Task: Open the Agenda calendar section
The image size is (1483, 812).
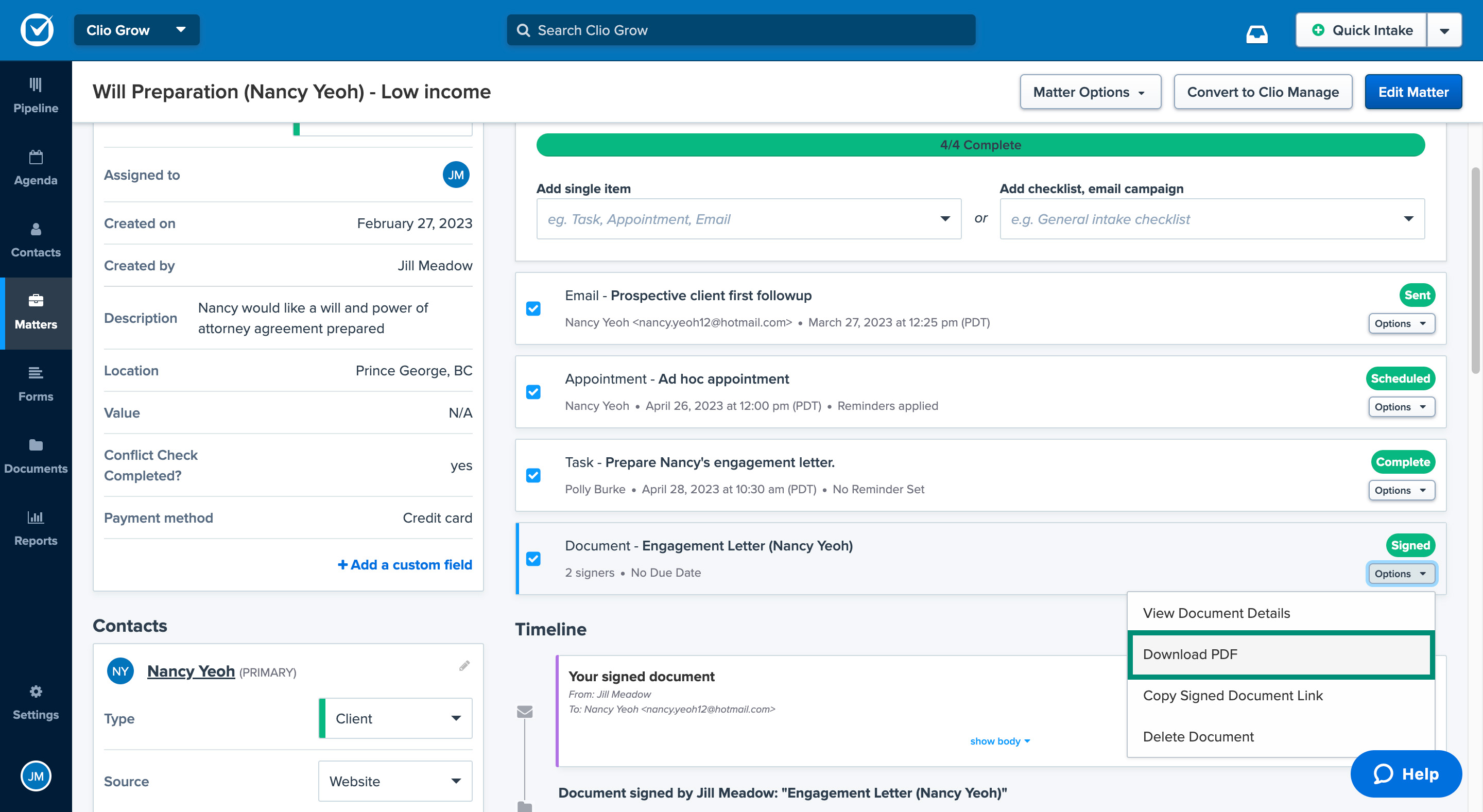Action: point(36,168)
